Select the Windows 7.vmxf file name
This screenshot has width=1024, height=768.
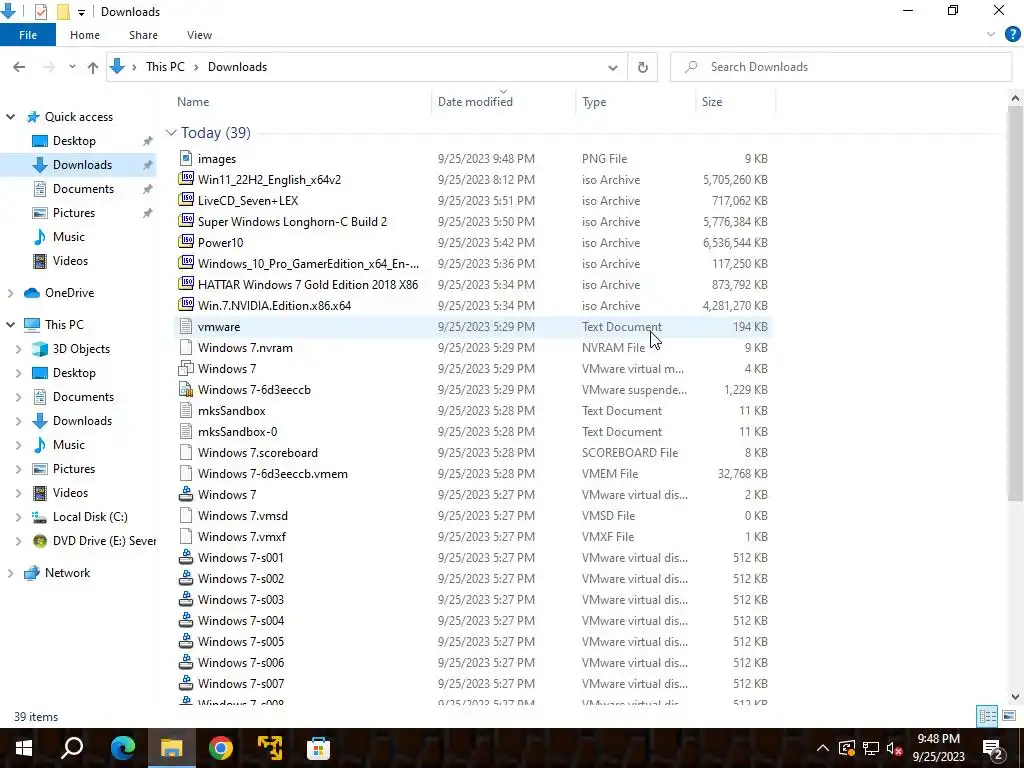[242, 536]
